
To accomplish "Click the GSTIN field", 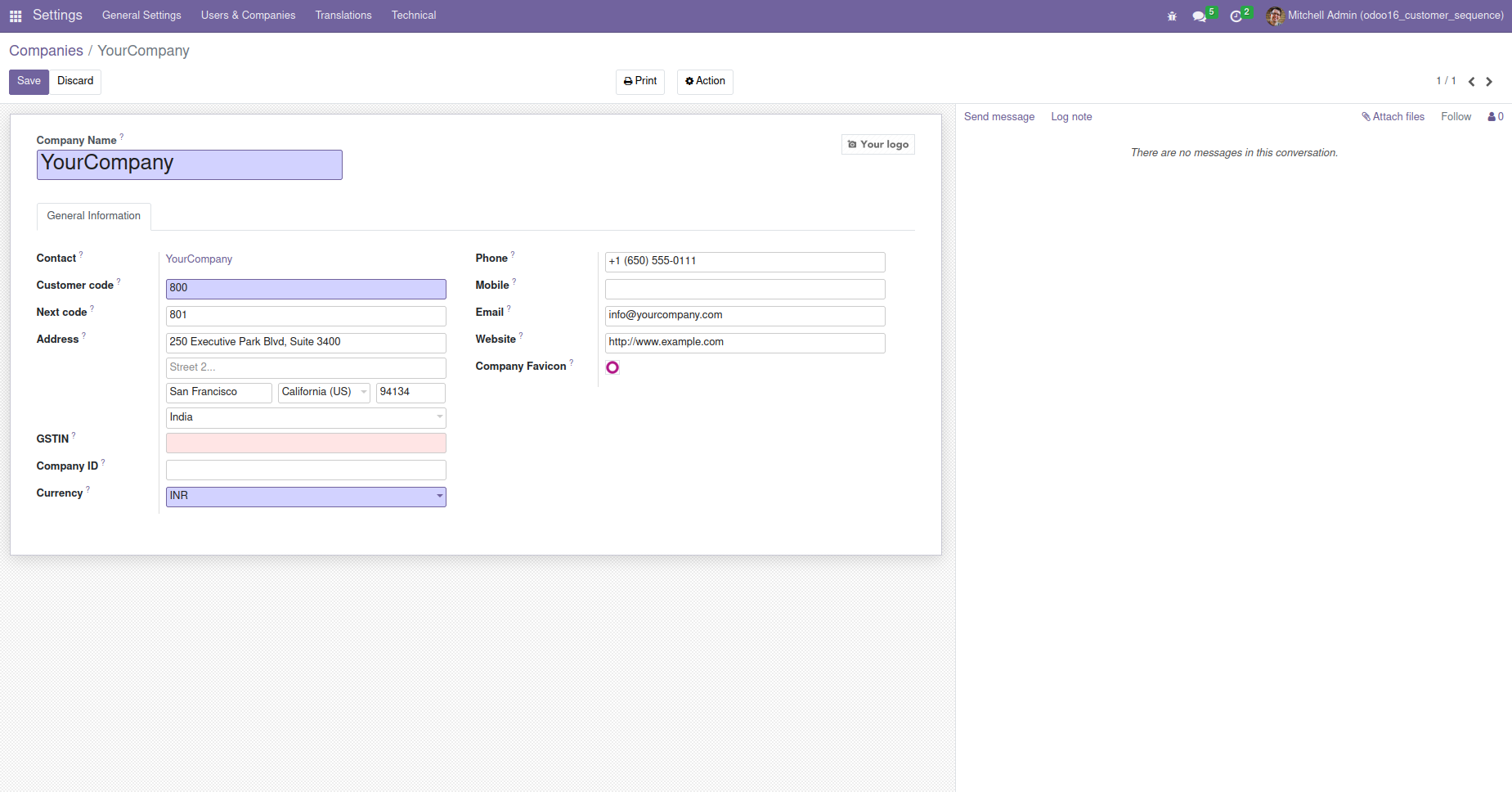I will 306,443.
